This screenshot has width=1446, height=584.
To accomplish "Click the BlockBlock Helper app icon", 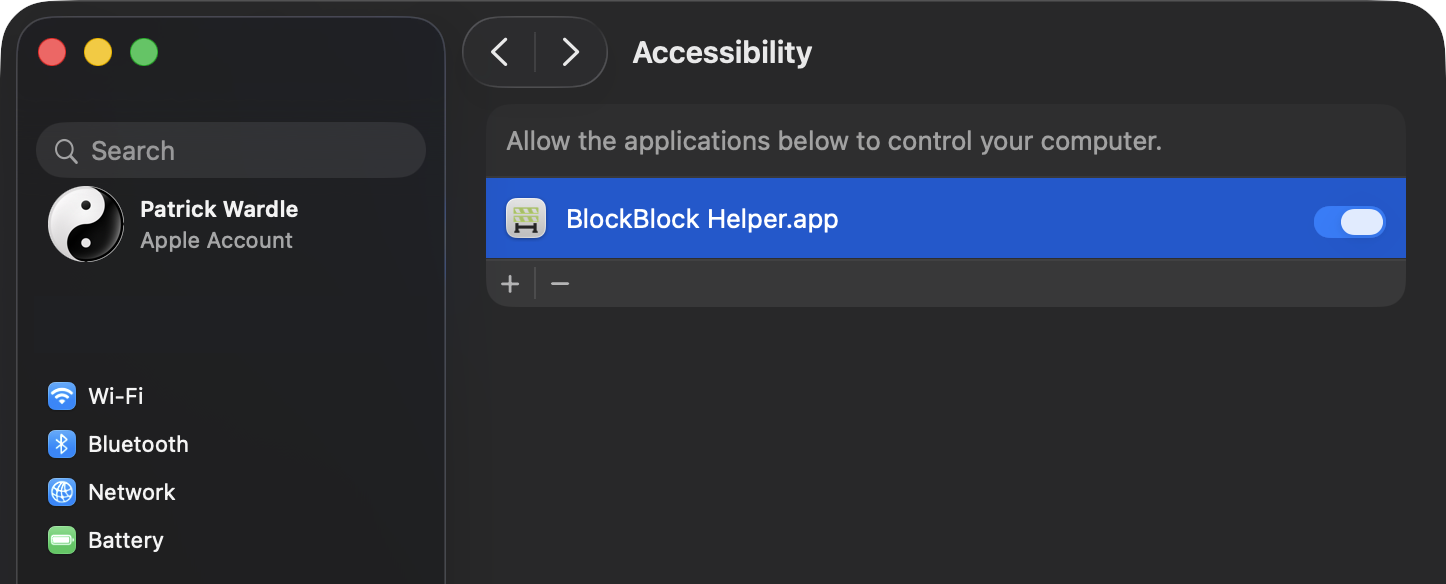I will point(526,219).
